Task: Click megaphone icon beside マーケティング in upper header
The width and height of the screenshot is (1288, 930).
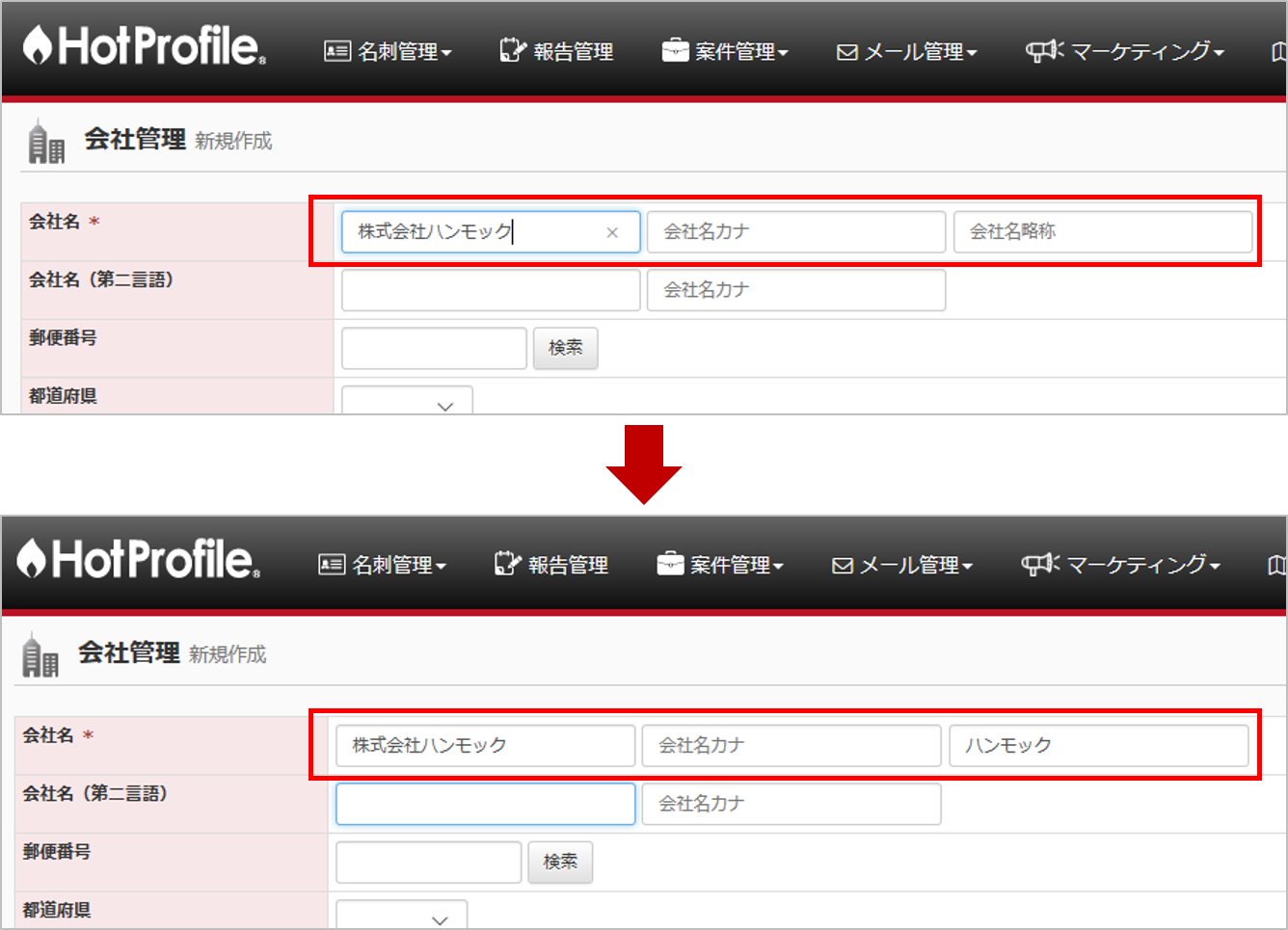Action: pyautogui.click(x=1044, y=50)
